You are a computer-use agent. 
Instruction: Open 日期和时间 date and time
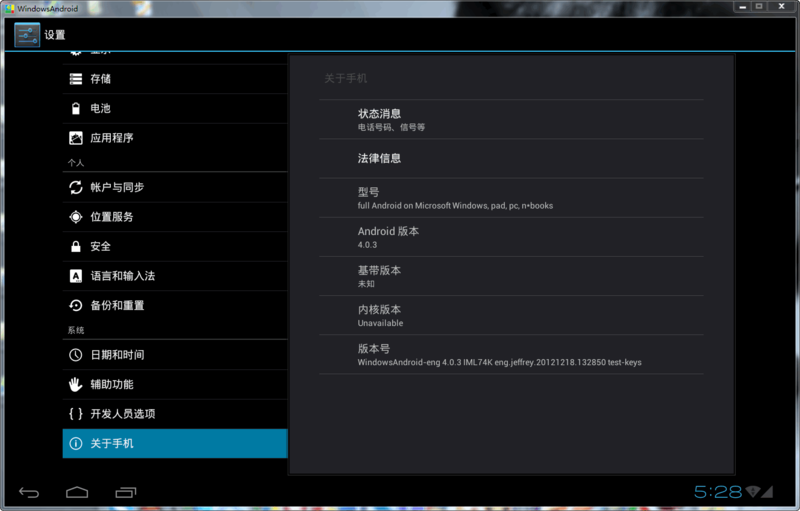click(x=174, y=355)
